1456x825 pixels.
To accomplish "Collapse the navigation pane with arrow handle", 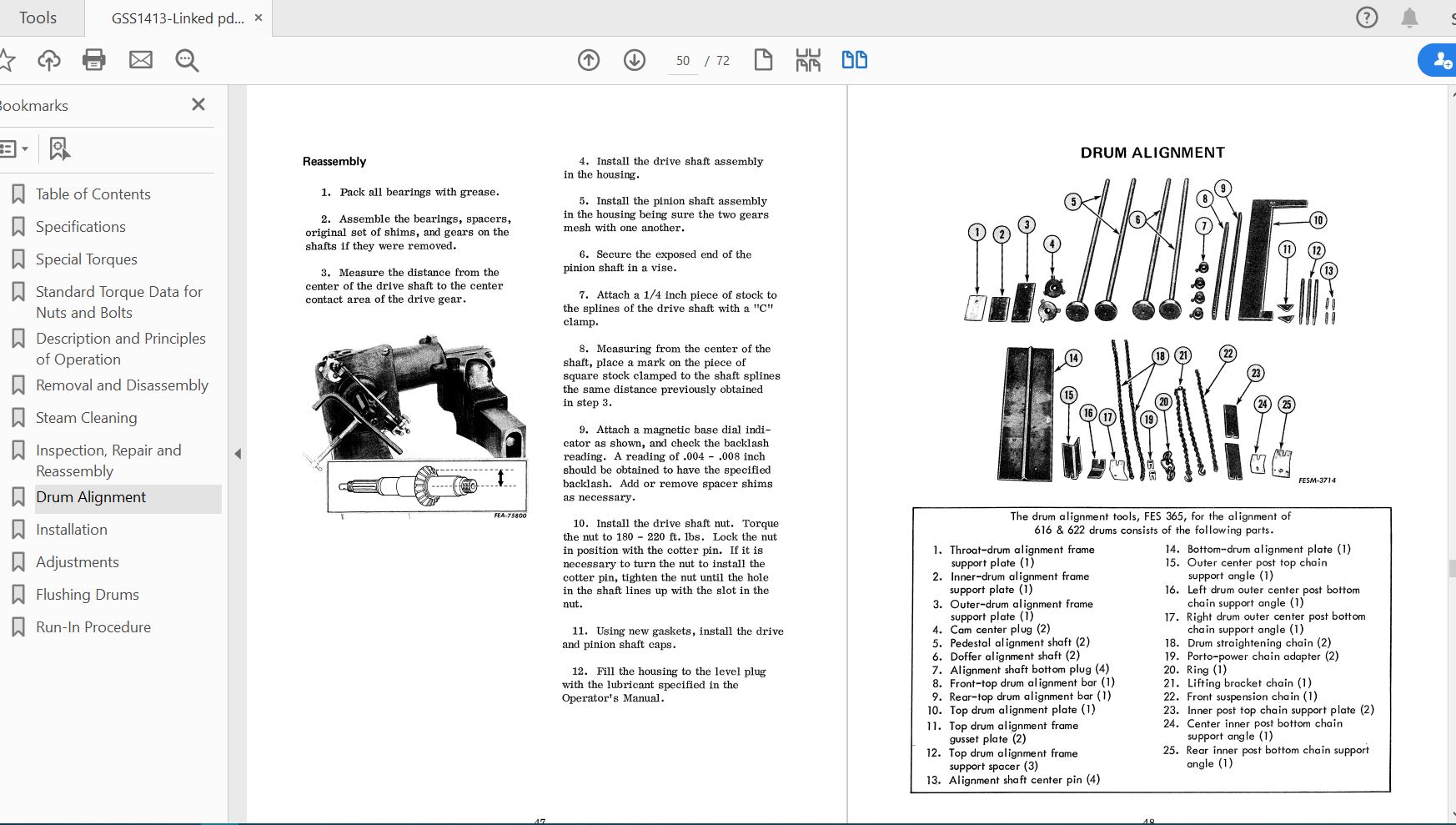I will (238, 454).
